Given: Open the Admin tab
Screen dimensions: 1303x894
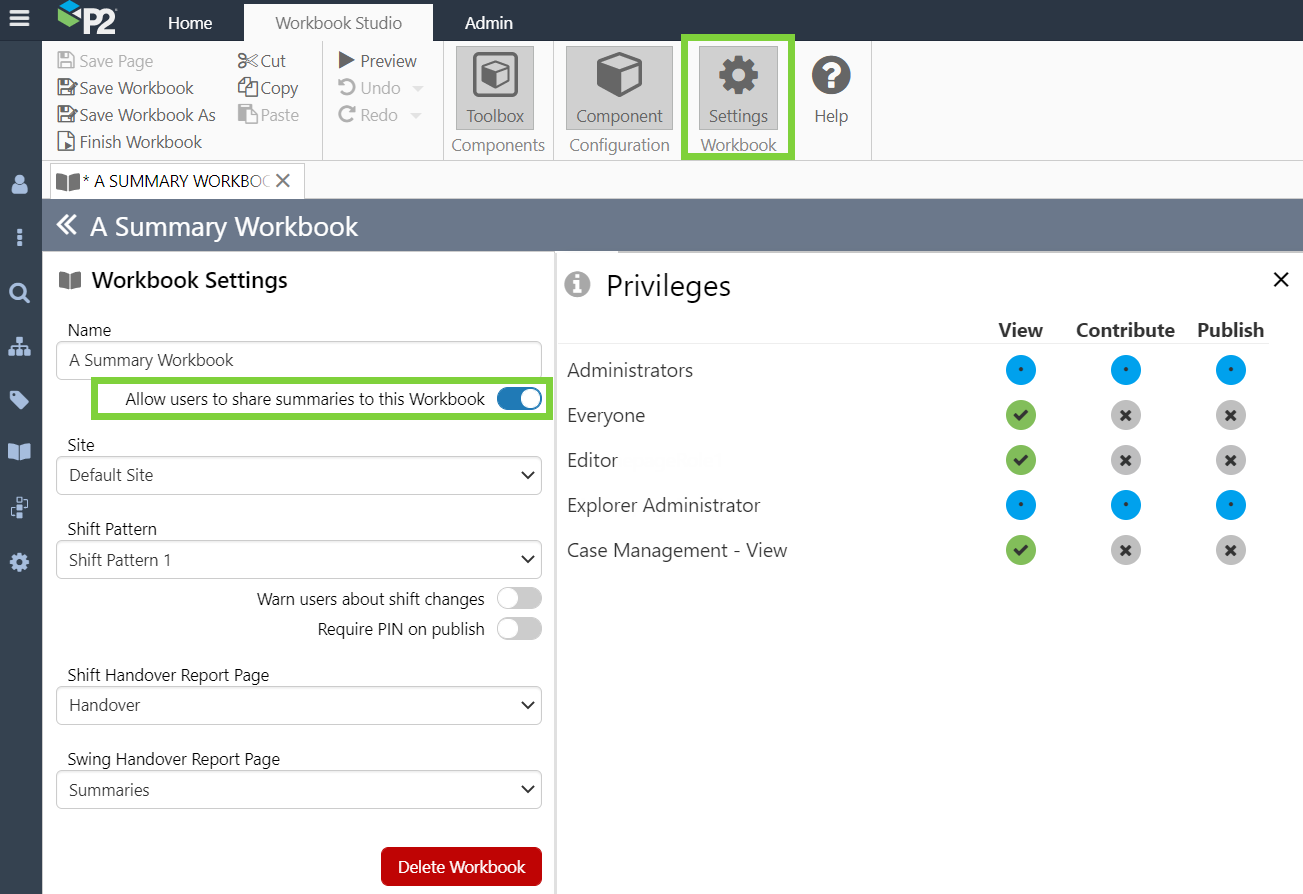Looking at the screenshot, I should coord(488,22).
